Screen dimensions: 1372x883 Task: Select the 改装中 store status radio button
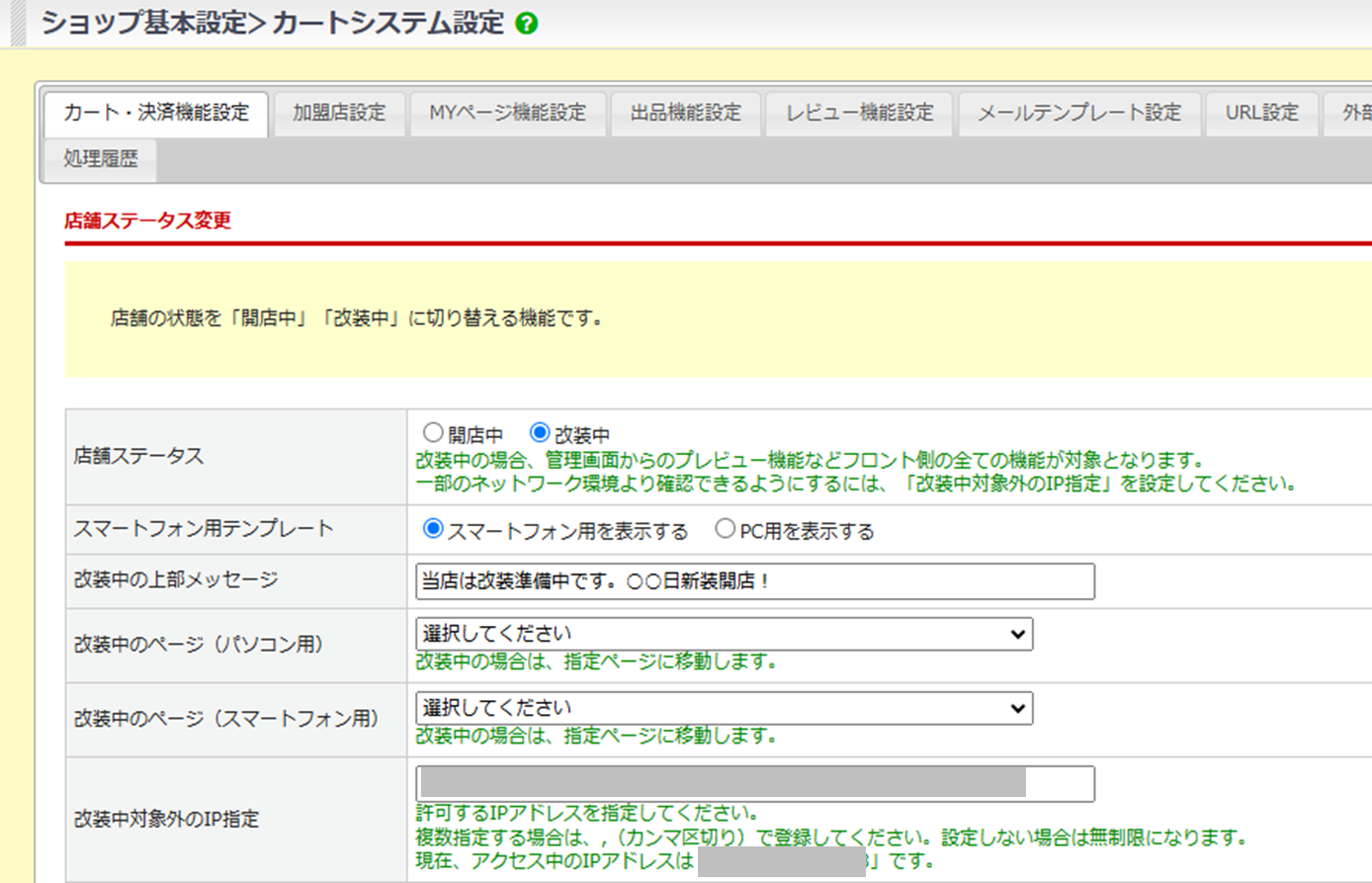[540, 433]
